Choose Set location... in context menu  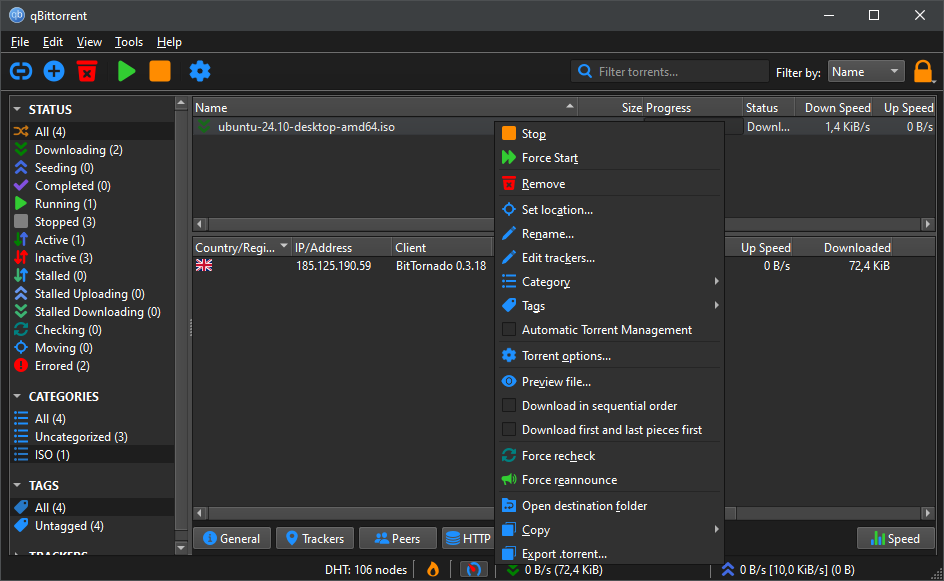click(x=609, y=210)
